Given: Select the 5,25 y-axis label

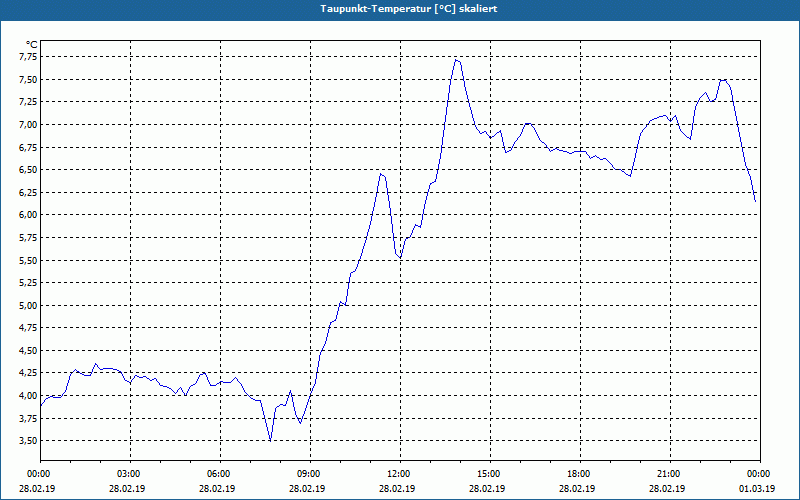Looking at the screenshot, I should tap(28, 283).
